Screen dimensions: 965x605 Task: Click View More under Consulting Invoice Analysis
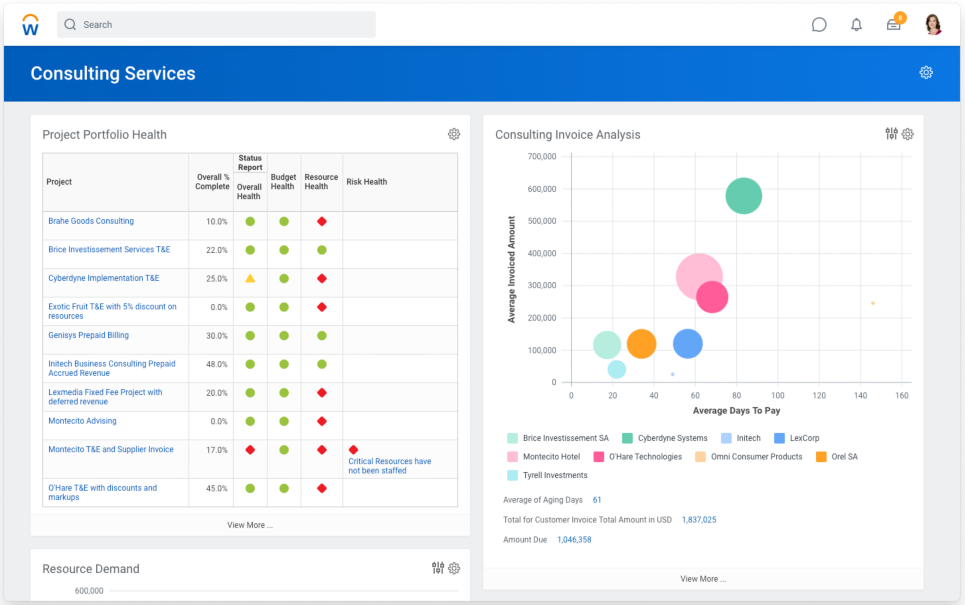click(703, 579)
